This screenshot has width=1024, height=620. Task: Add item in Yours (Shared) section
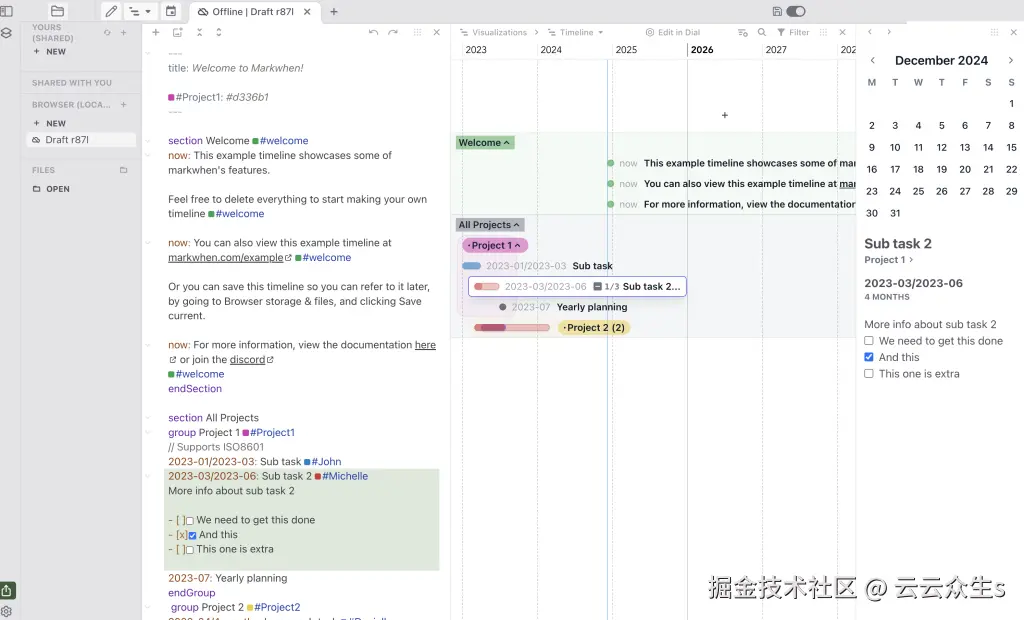click(x=123, y=32)
